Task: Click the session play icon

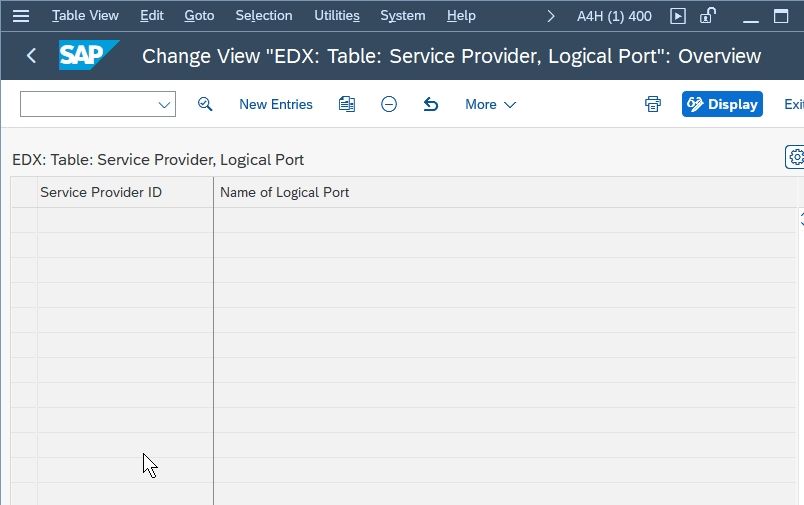Action: click(678, 16)
